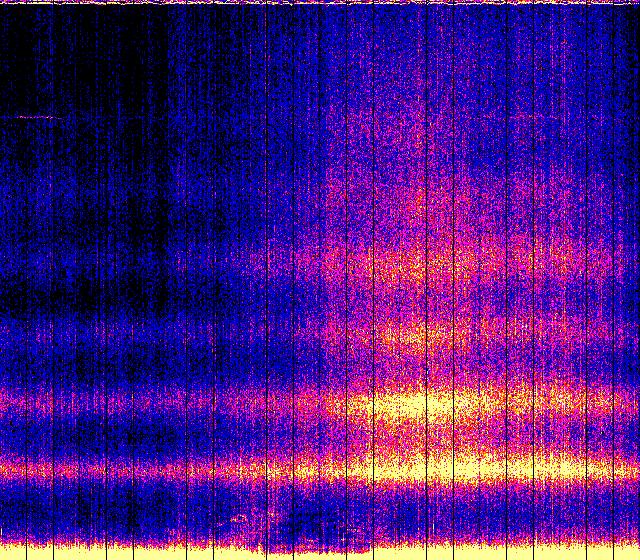This screenshot has height=560, width=640.
Task: Click the solid yellow band along the bottom edge
Action: coord(320,551)
